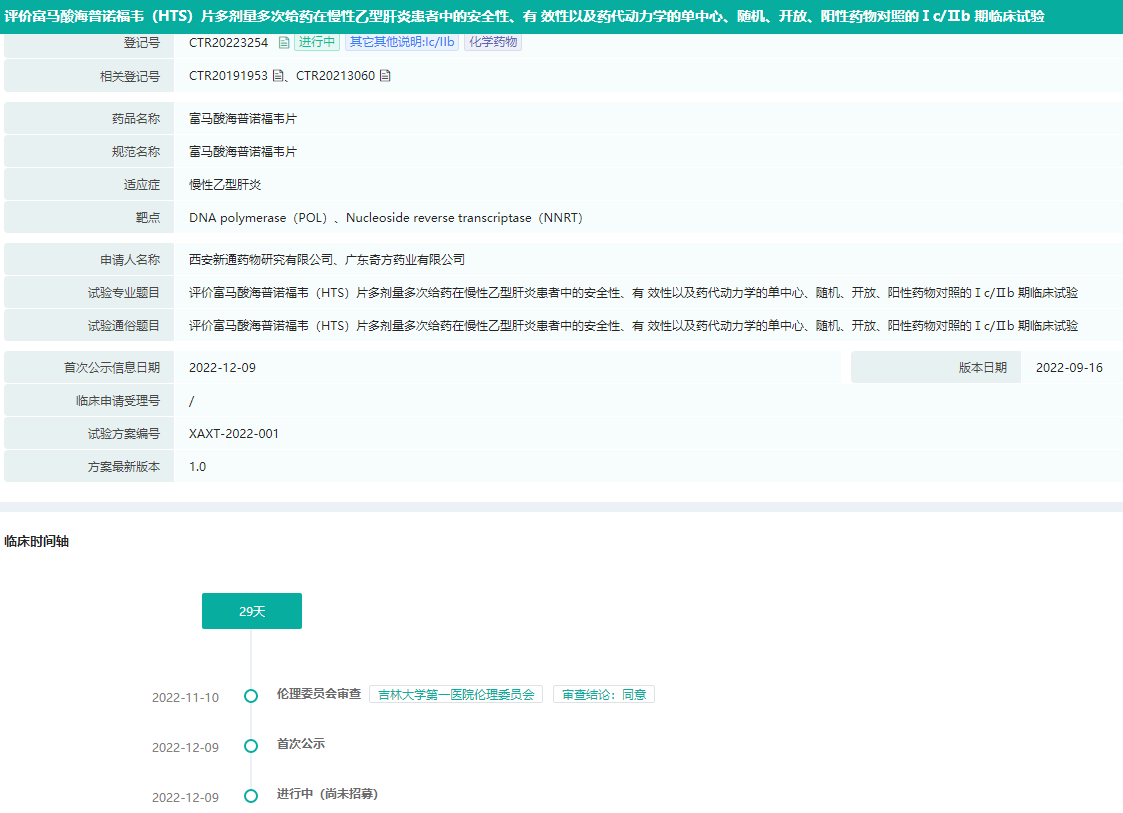This screenshot has width=1123, height=813.
Task: Click the 29天 timeline duration badge
Action: [252, 611]
